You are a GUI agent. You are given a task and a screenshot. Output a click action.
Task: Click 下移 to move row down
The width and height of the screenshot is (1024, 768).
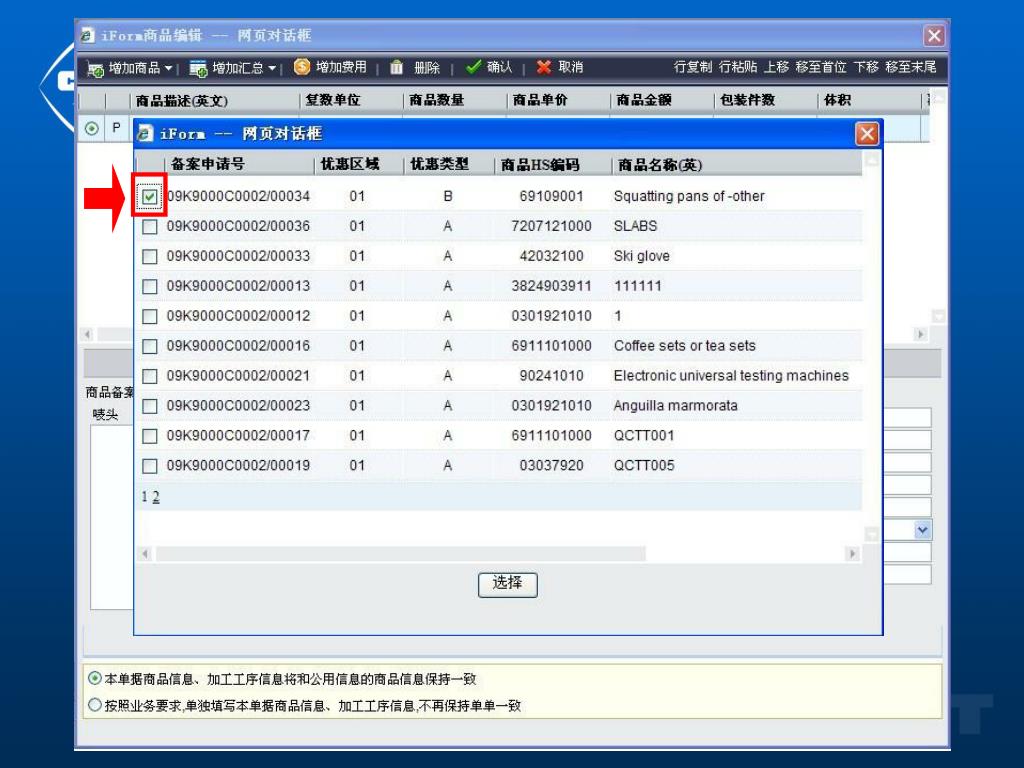(866, 67)
